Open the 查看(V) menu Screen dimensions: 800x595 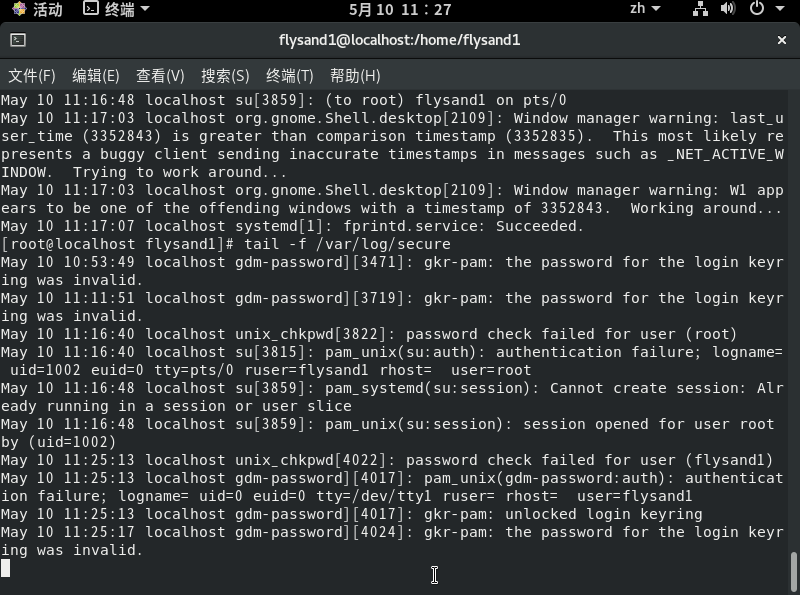[160, 76]
